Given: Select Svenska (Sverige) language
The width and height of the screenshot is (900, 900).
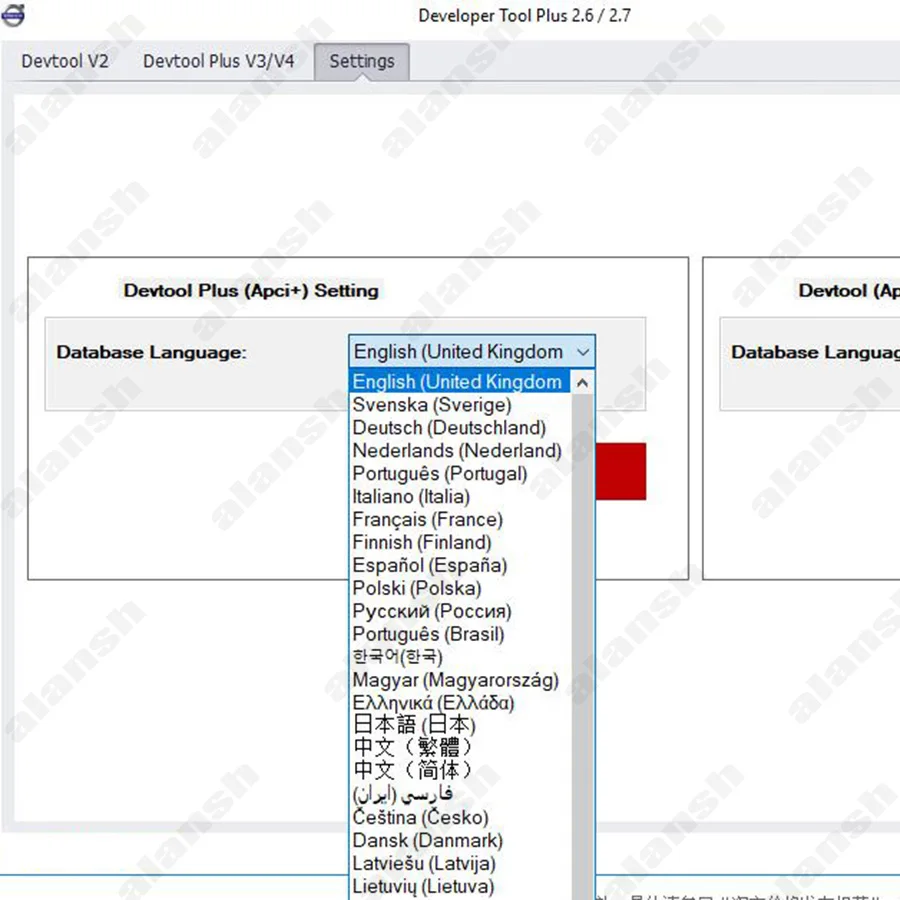Looking at the screenshot, I should click(459, 405).
